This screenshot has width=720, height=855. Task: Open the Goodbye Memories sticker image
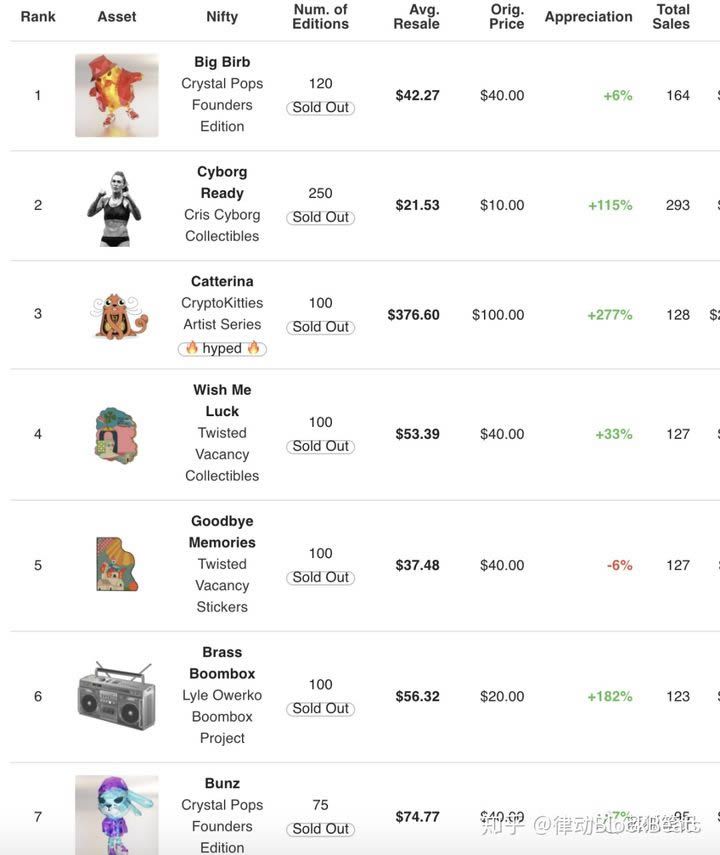(x=117, y=564)
